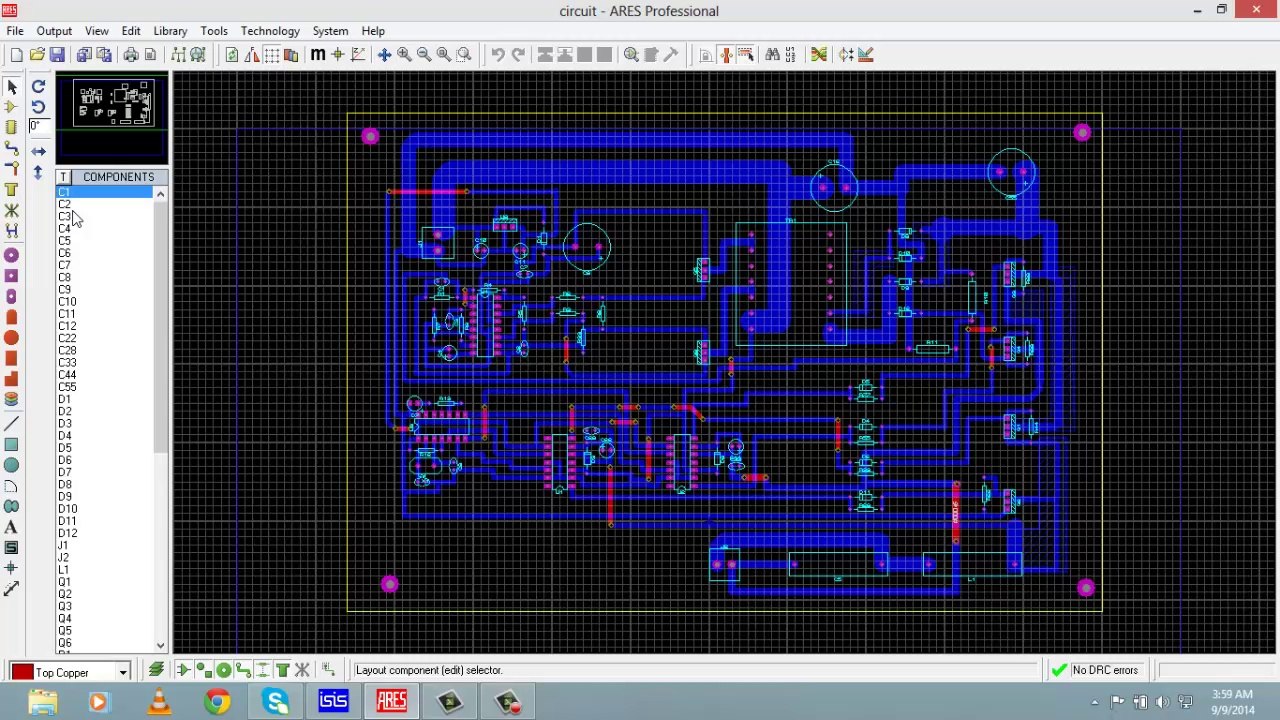This screenshot has height=720, width=1280.
Task: Toggle the false origin crosshair icon
Action: click(x=338, y=55)
